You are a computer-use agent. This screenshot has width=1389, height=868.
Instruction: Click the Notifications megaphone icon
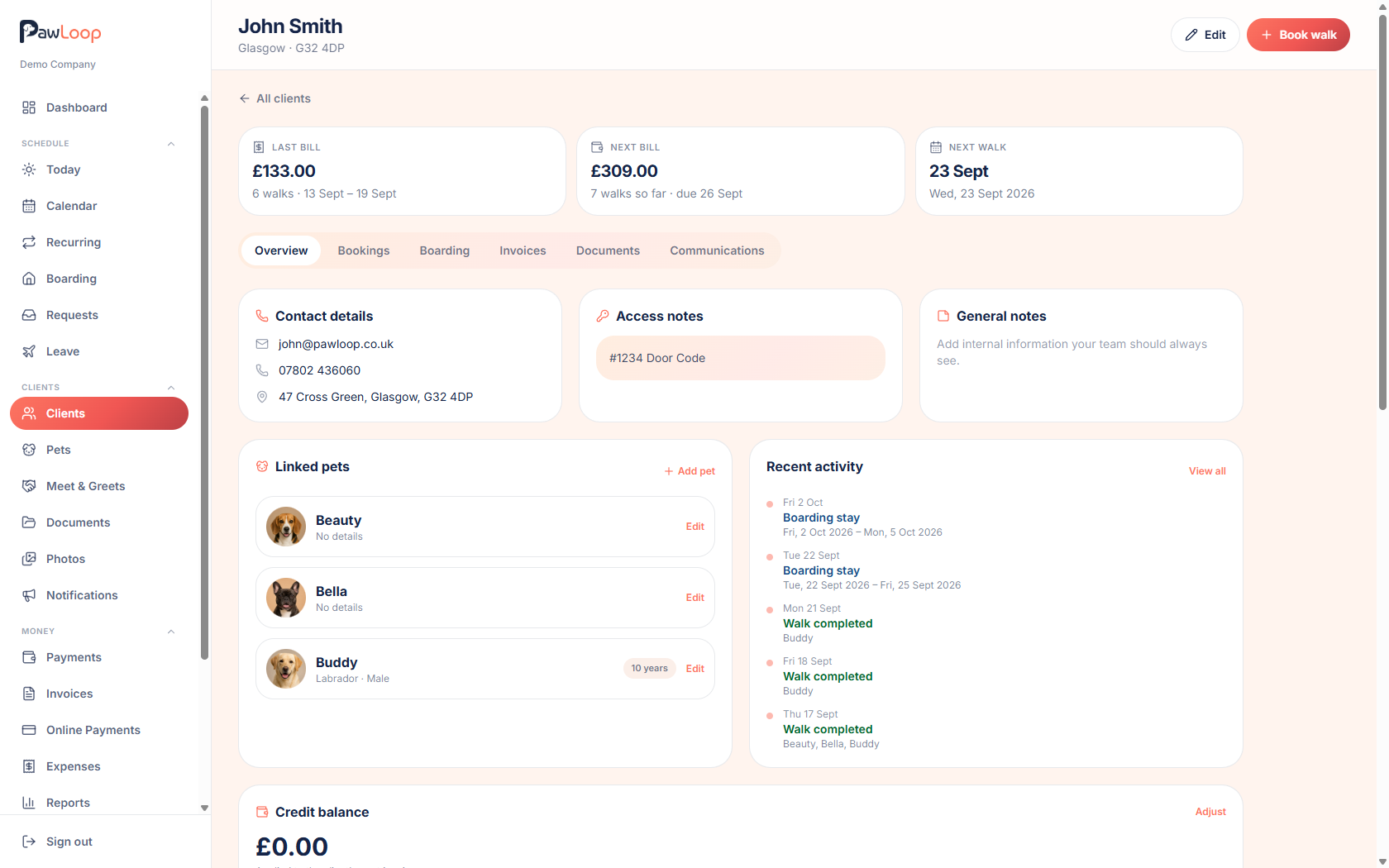coord(29,595)
